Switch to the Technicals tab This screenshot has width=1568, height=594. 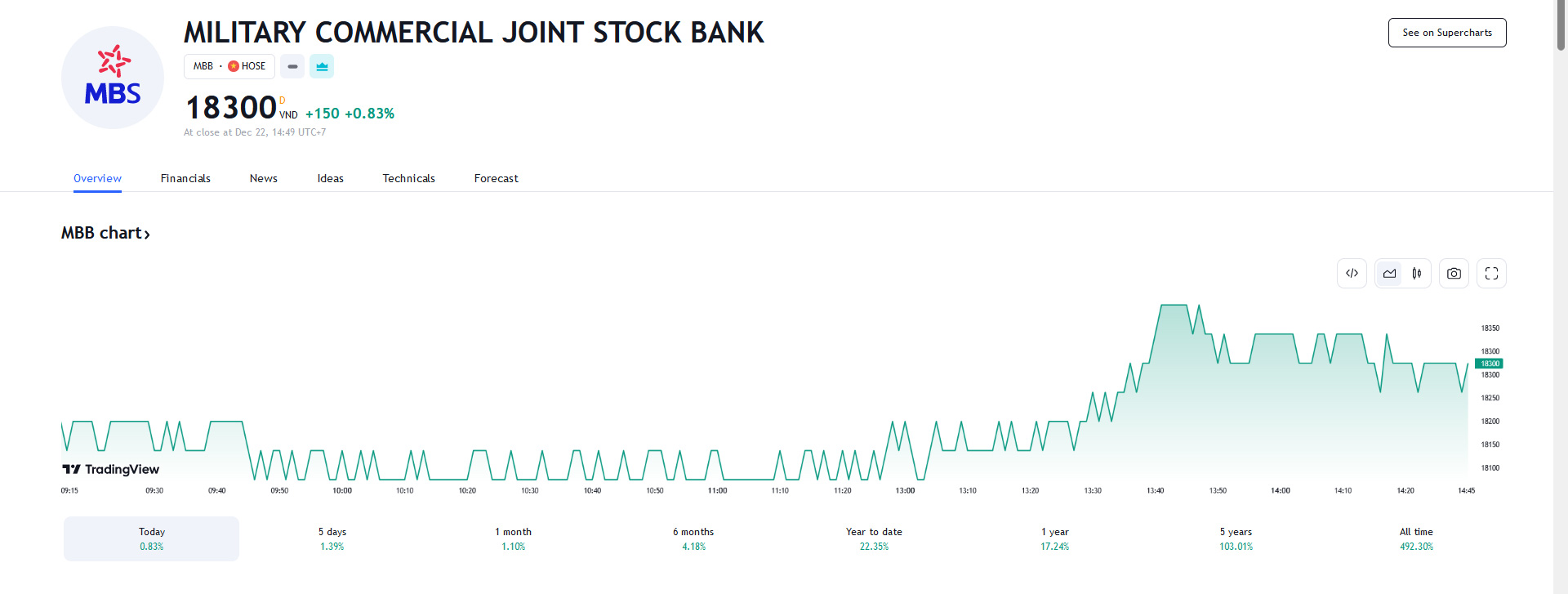click(x=408, y=178)
